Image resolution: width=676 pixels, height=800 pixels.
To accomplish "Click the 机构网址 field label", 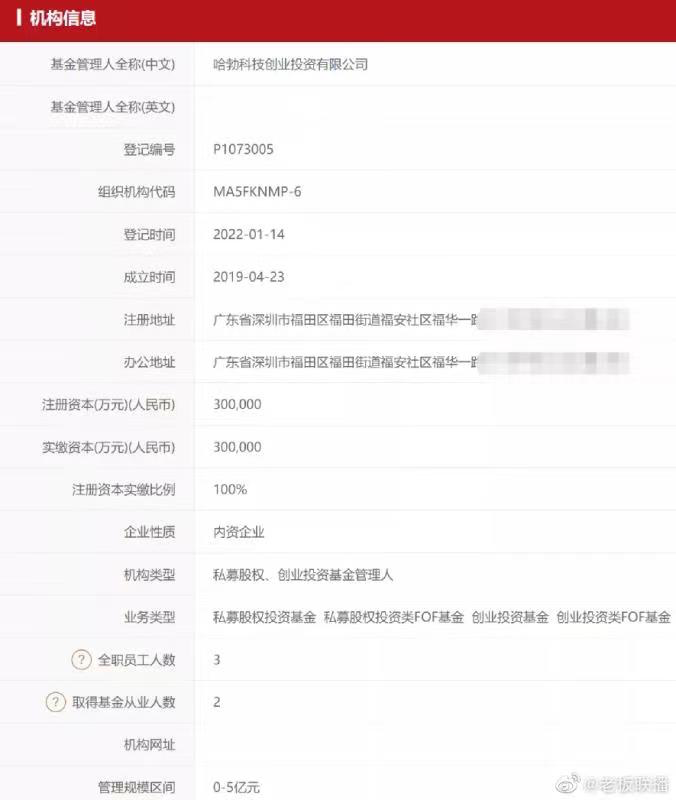I will coord(149,745).
